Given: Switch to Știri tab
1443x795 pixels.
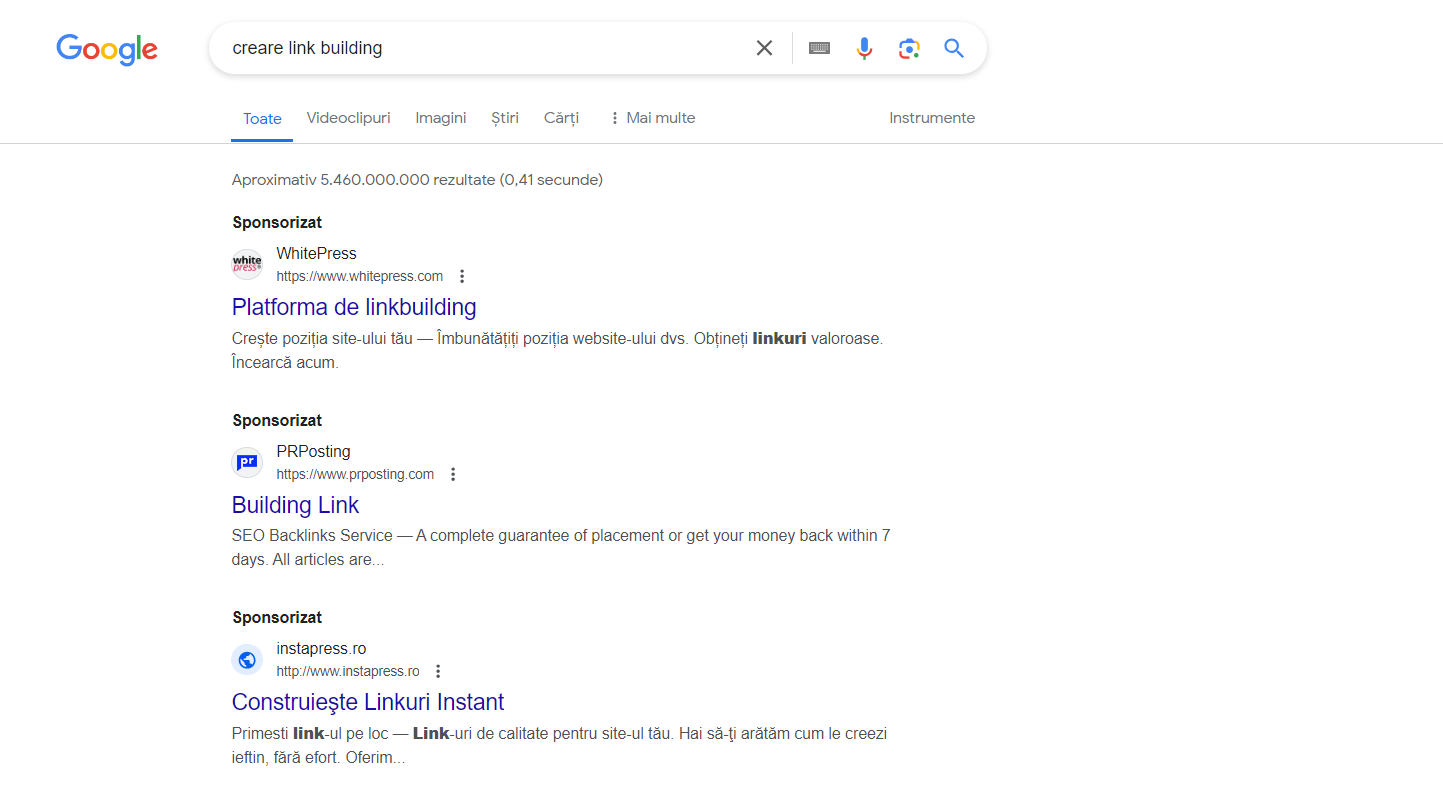Looking at the screenshot, I should click(x=505, y=118).
